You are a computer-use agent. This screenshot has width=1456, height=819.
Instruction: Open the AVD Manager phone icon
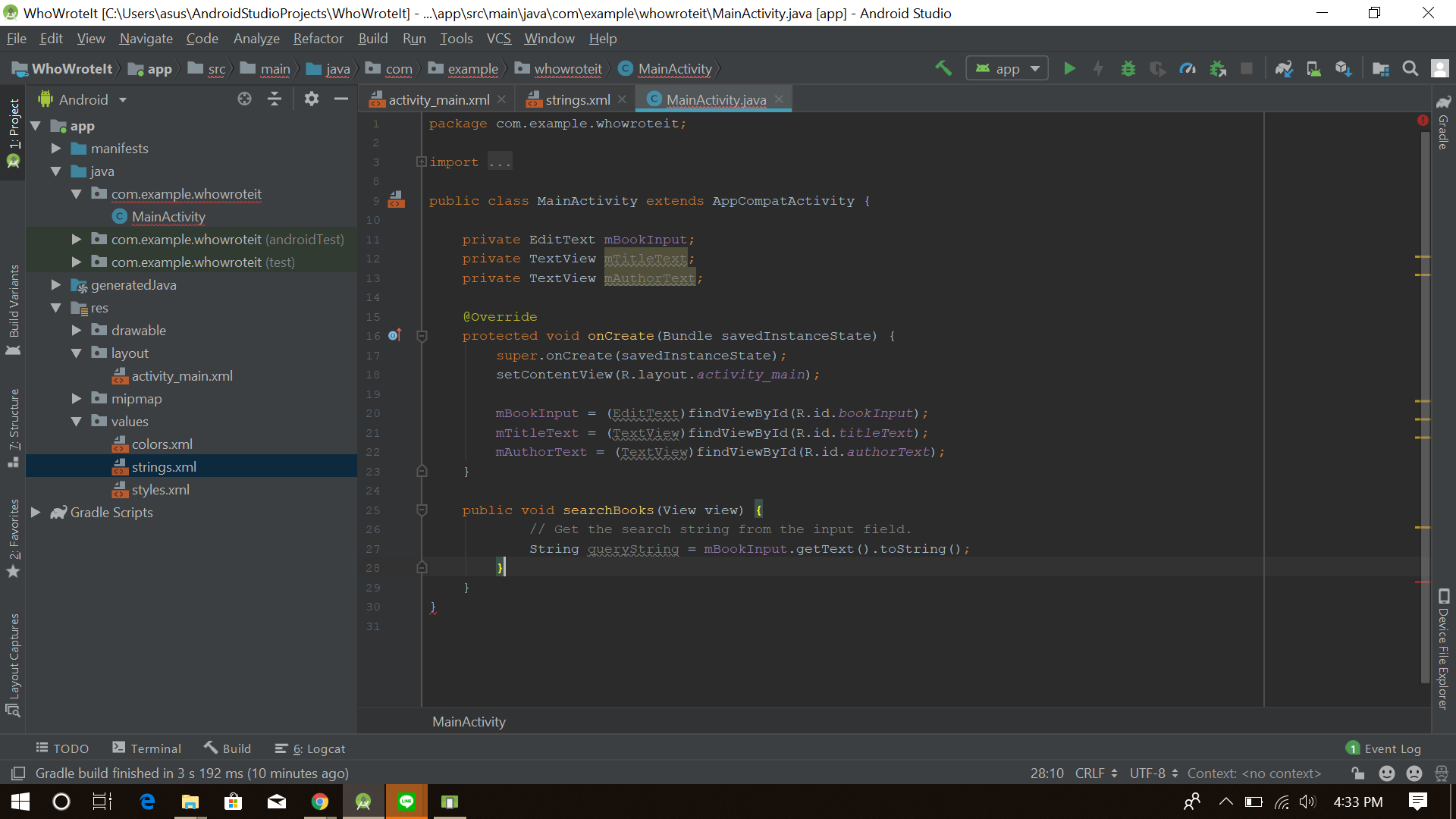pos(1314,68)
